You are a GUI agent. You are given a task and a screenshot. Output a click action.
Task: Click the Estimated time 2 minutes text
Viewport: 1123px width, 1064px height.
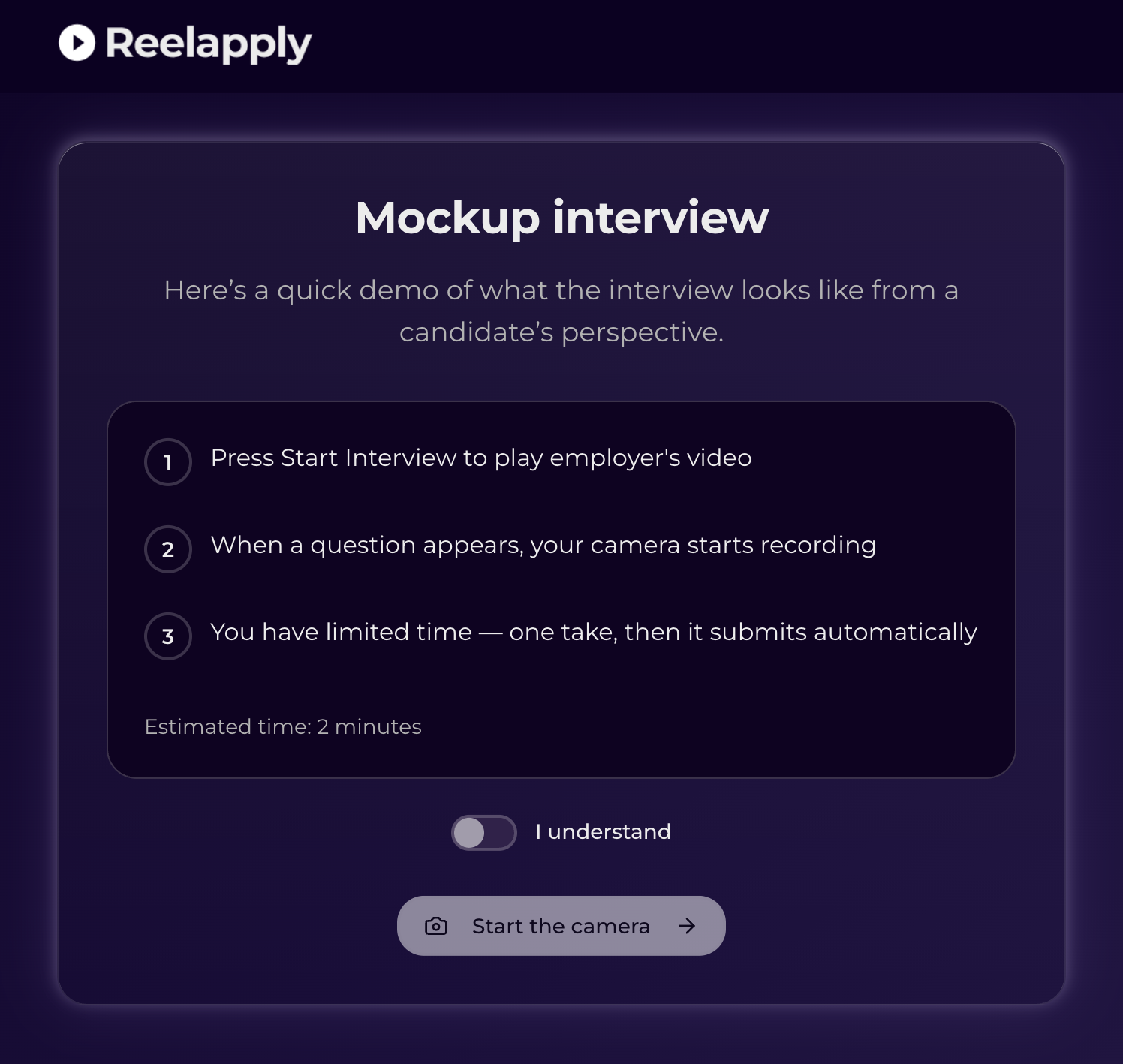click(284, 726)
